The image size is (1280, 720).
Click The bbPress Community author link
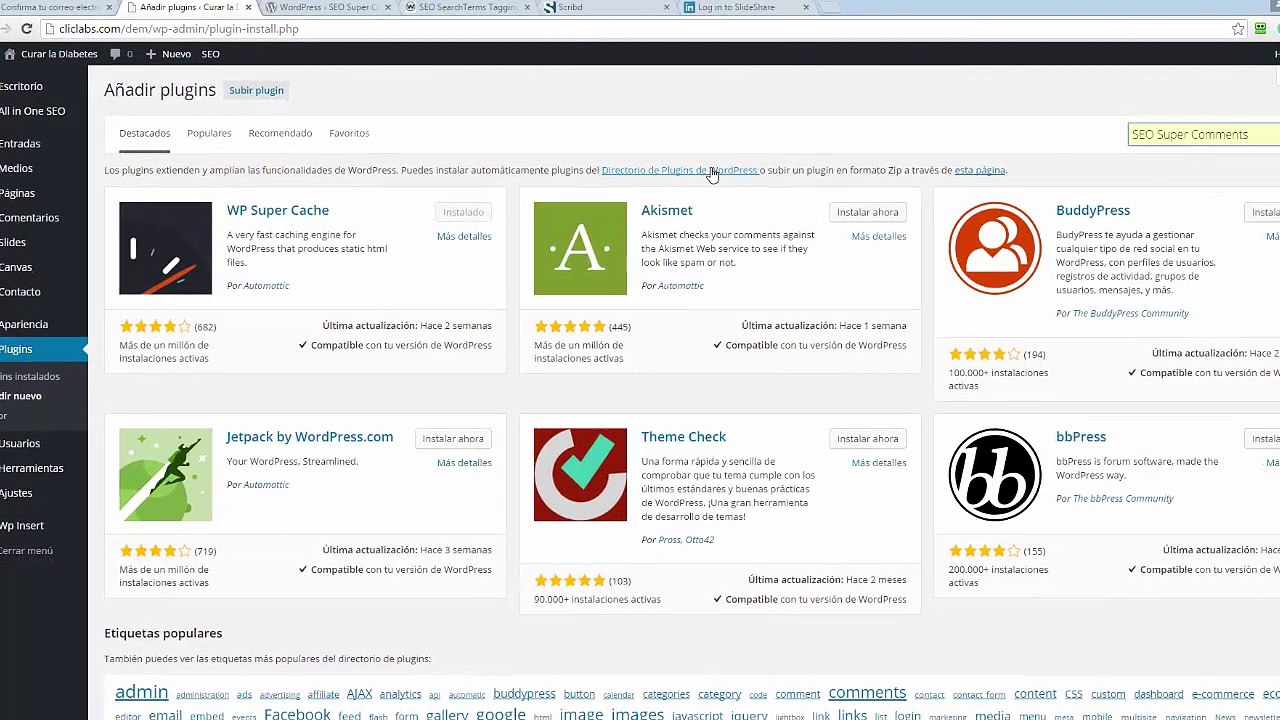(x=1123, y=498)
